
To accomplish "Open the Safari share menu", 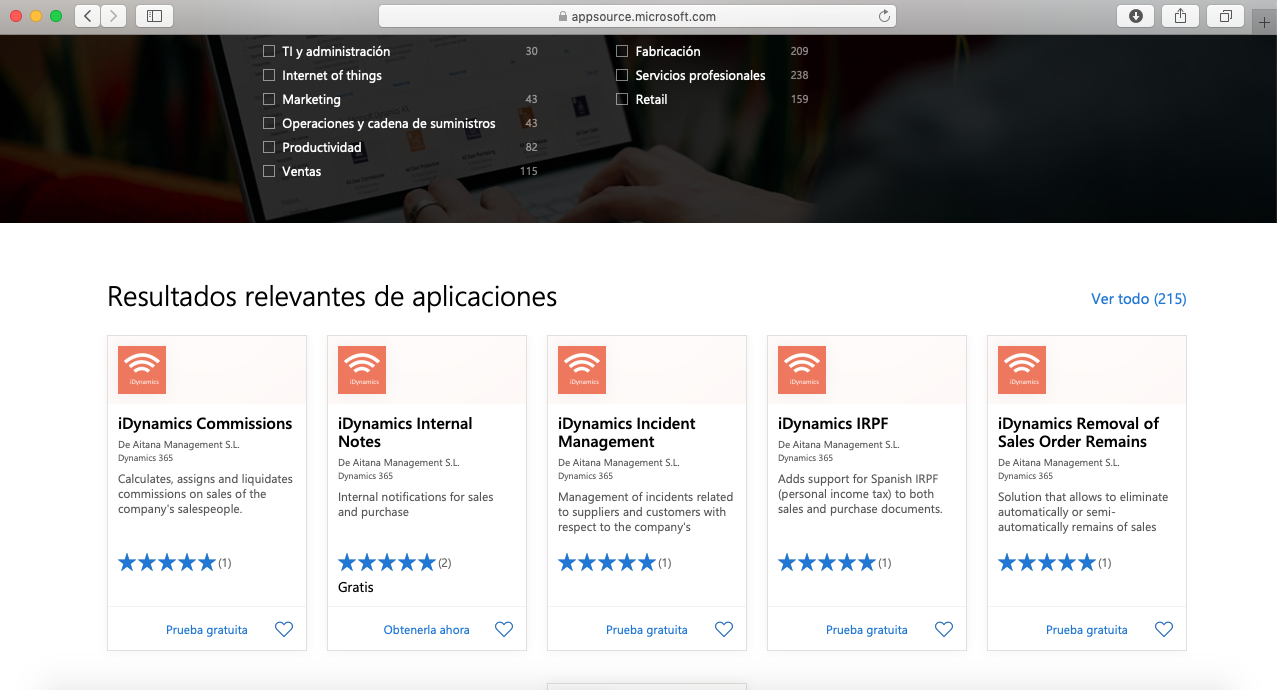I will pyautogui.click(x=1180, y=16).
